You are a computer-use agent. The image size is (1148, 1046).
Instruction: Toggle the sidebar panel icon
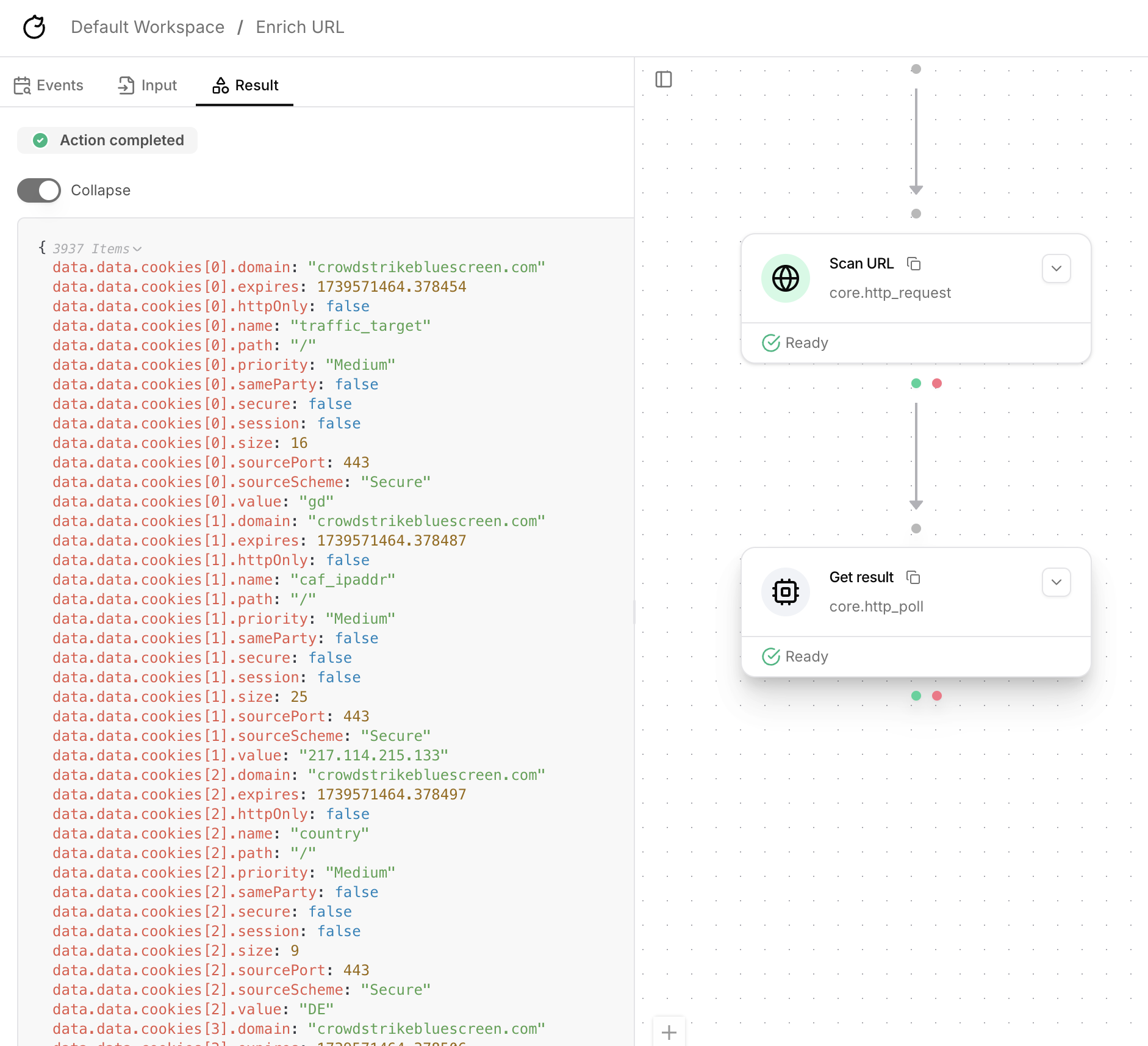point(664,79)
